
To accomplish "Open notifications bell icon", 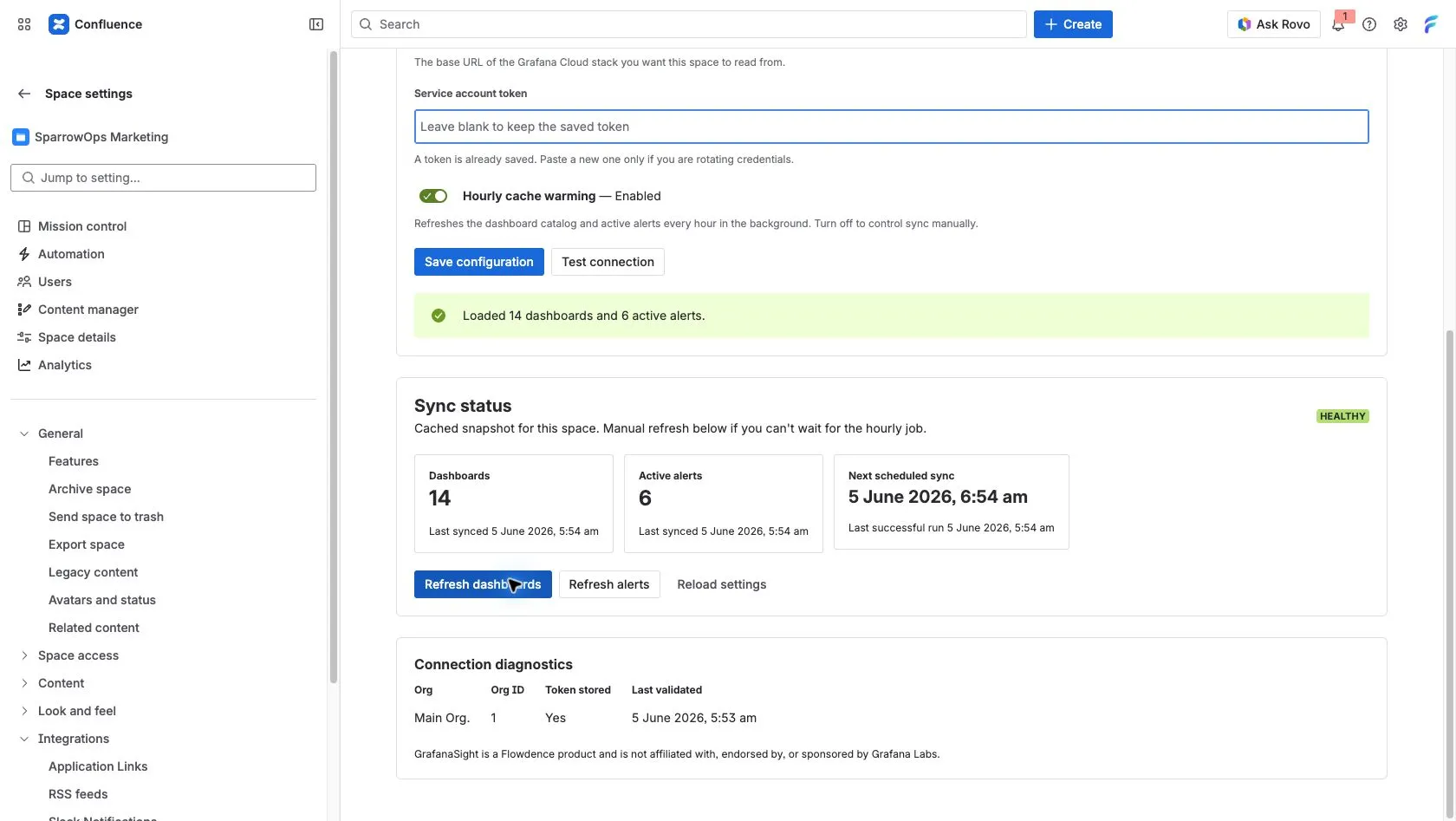I will (x=1338, y=24).
